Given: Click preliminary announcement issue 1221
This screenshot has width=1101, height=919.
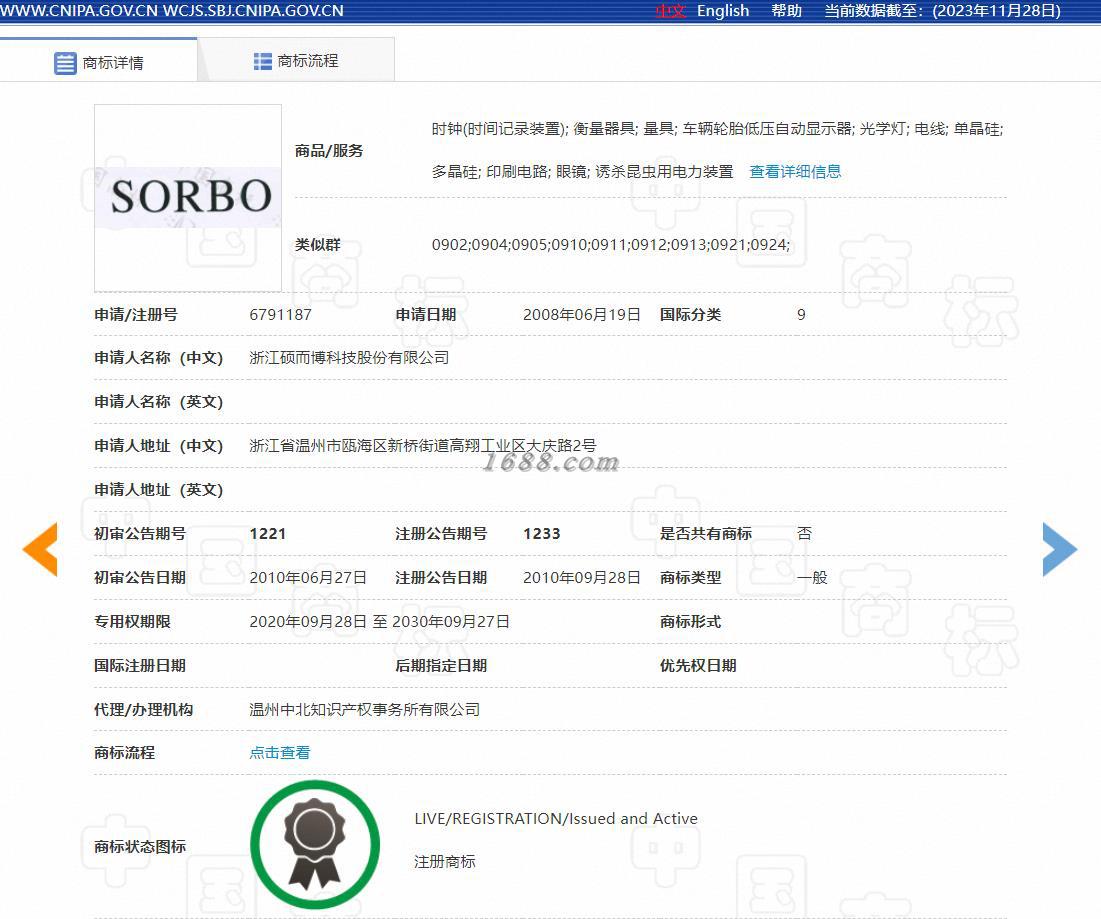Looking at the screenshot, I should pos(268,534).
